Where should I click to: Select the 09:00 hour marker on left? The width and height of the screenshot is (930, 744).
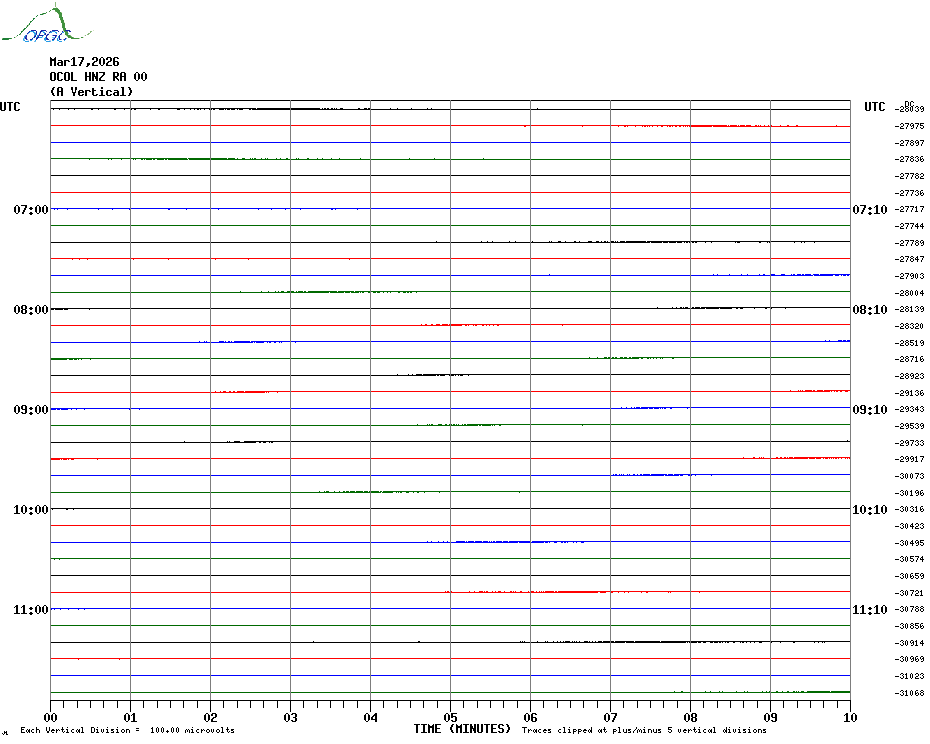pyautogui.click(x=30, y=410)
